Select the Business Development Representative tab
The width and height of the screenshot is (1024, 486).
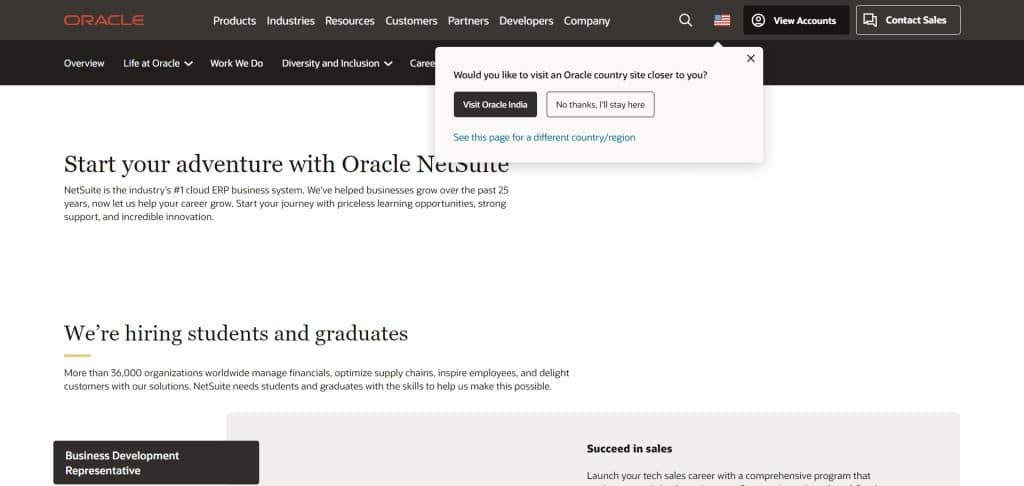(156, 462)
